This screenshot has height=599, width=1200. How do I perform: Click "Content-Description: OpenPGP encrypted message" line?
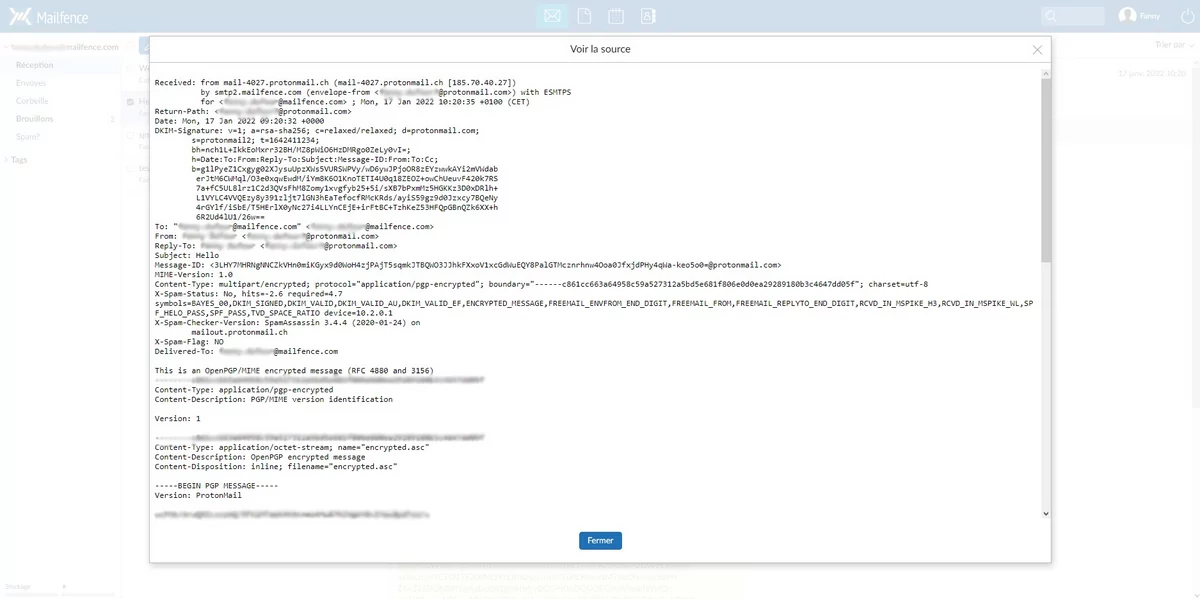pos(260,457)
